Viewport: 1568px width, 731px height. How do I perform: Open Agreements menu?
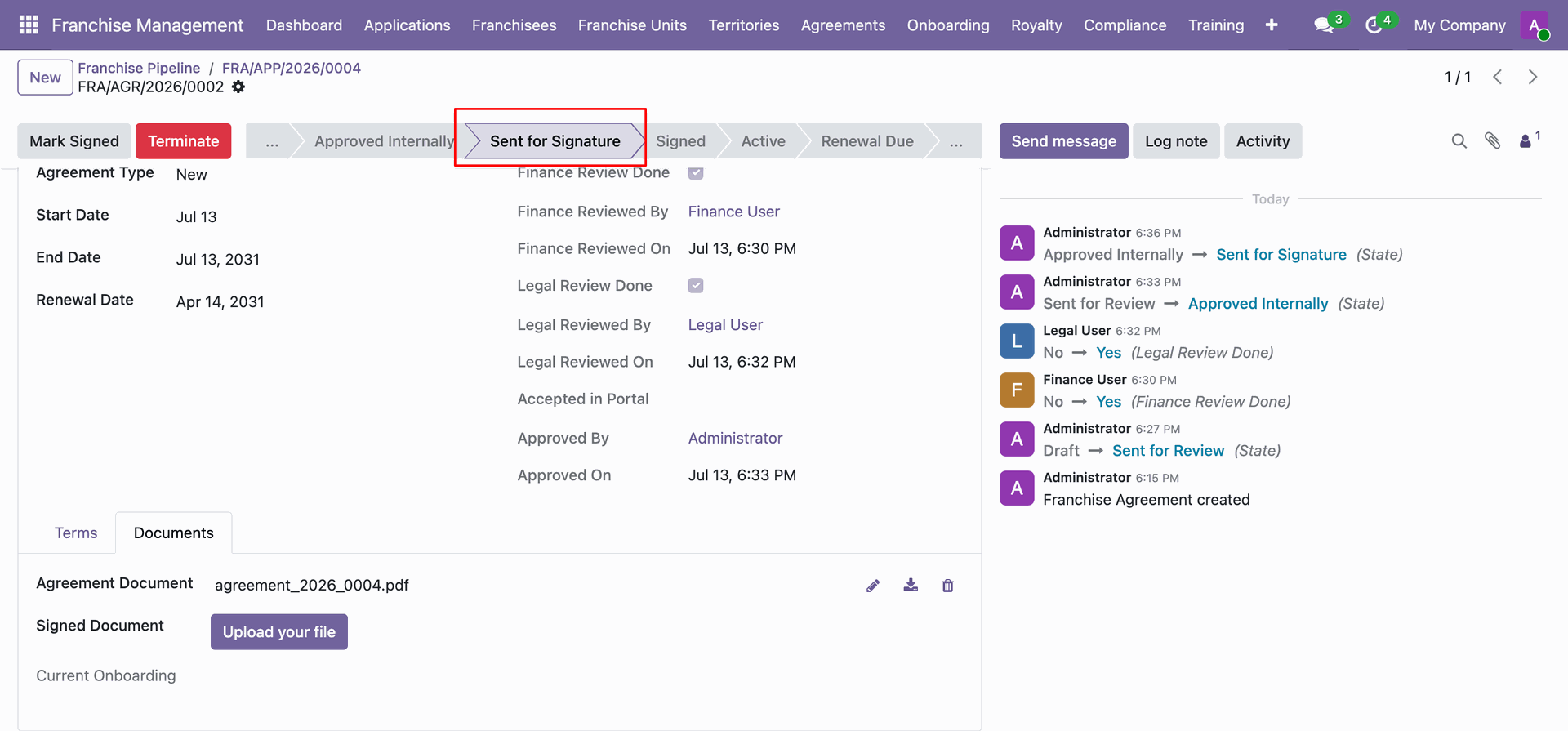843,25
